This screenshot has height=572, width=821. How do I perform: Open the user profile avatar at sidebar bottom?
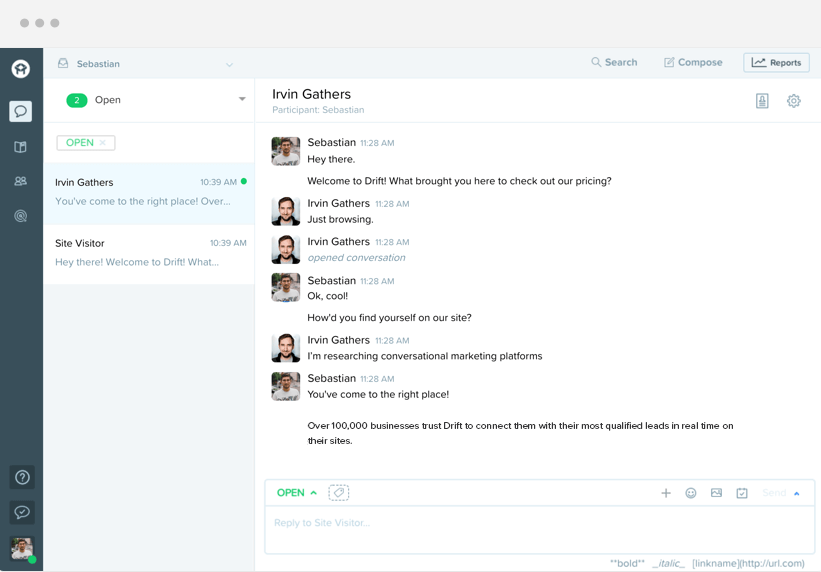22,549
